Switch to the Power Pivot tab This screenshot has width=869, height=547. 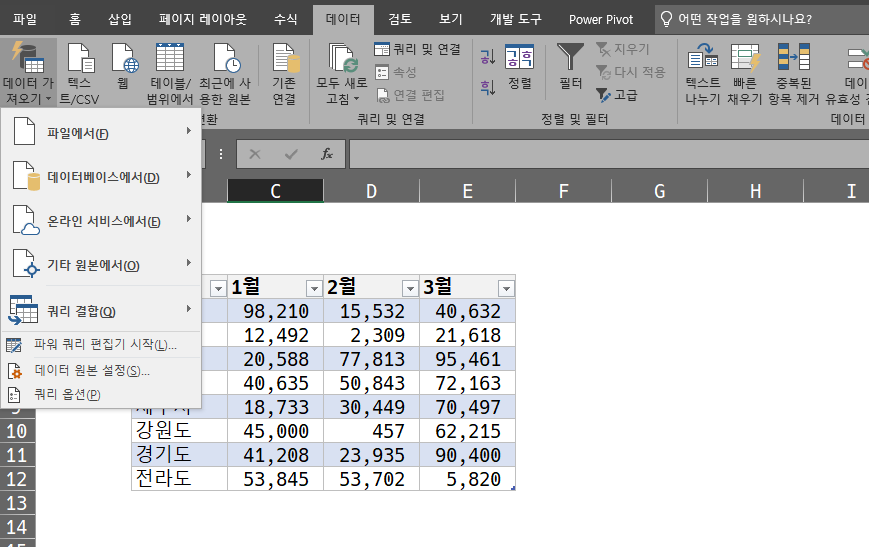601,19
